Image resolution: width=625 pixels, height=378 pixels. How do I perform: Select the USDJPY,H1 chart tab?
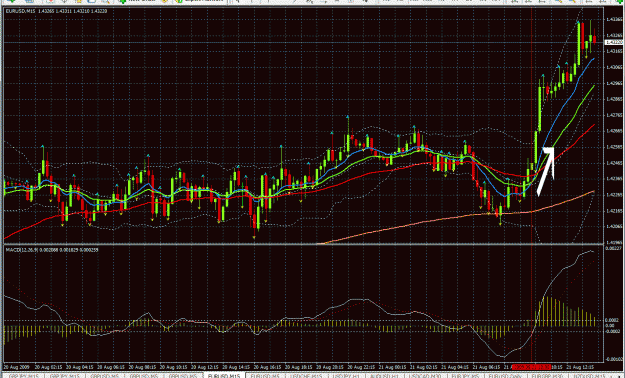[x=346, y=375]
